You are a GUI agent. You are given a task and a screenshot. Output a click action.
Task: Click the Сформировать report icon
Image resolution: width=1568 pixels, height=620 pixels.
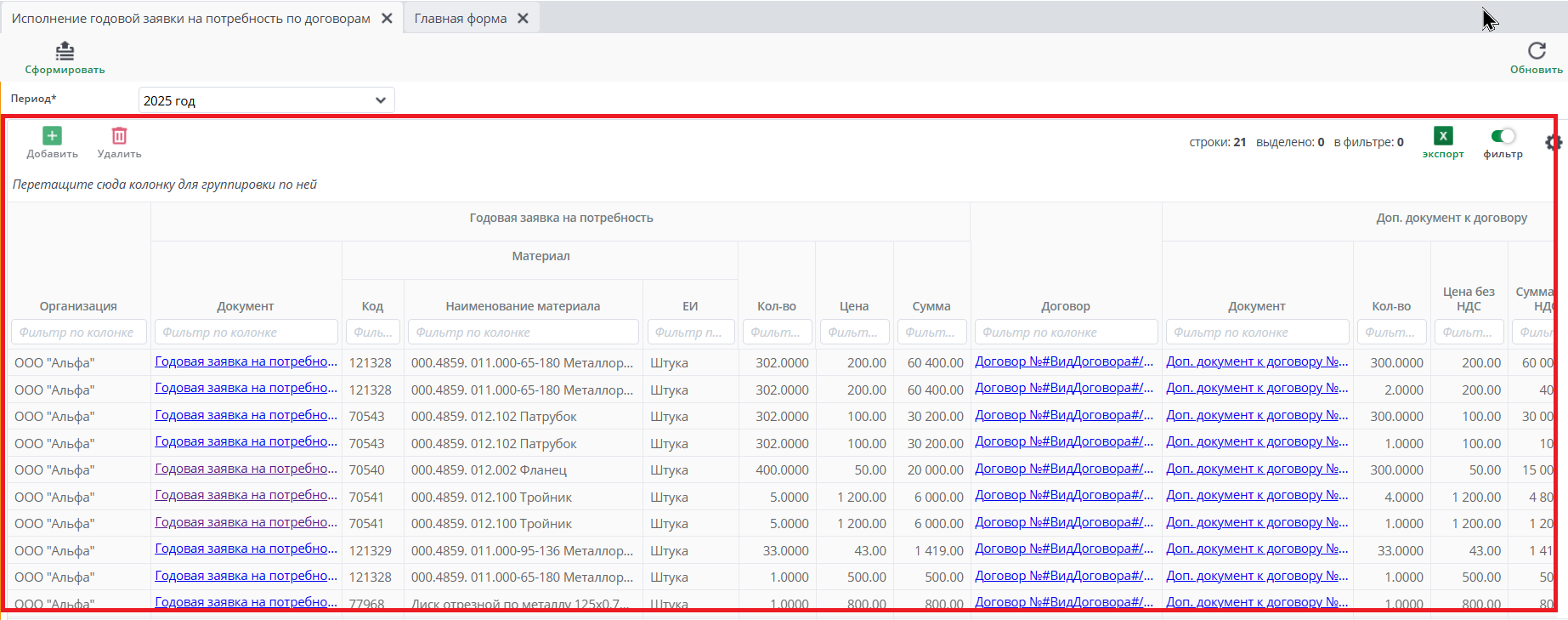65,52
